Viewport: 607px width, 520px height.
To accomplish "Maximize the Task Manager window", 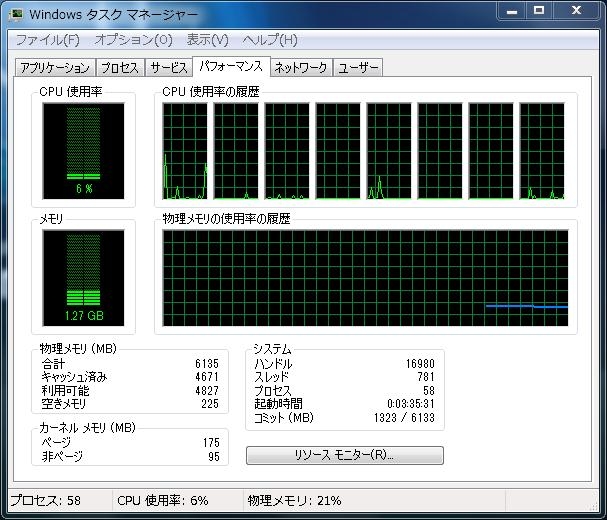I will tap(539, 11).
